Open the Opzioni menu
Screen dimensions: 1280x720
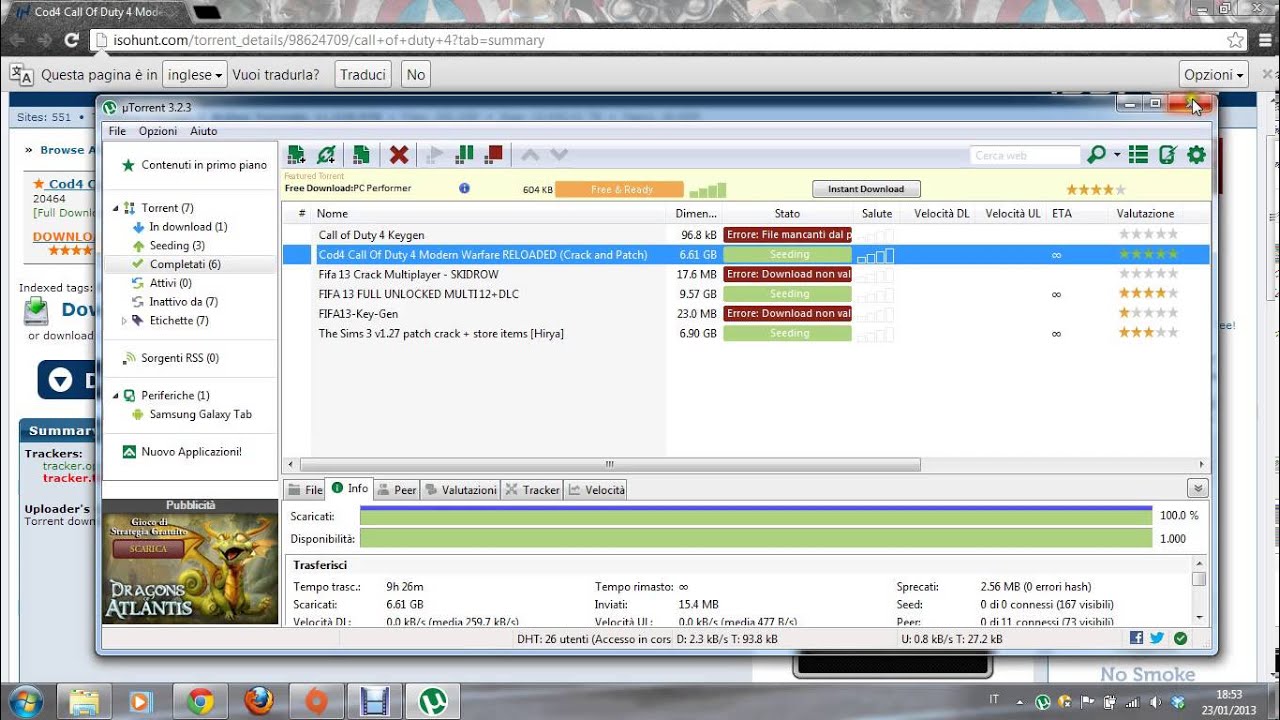point(158,131)
